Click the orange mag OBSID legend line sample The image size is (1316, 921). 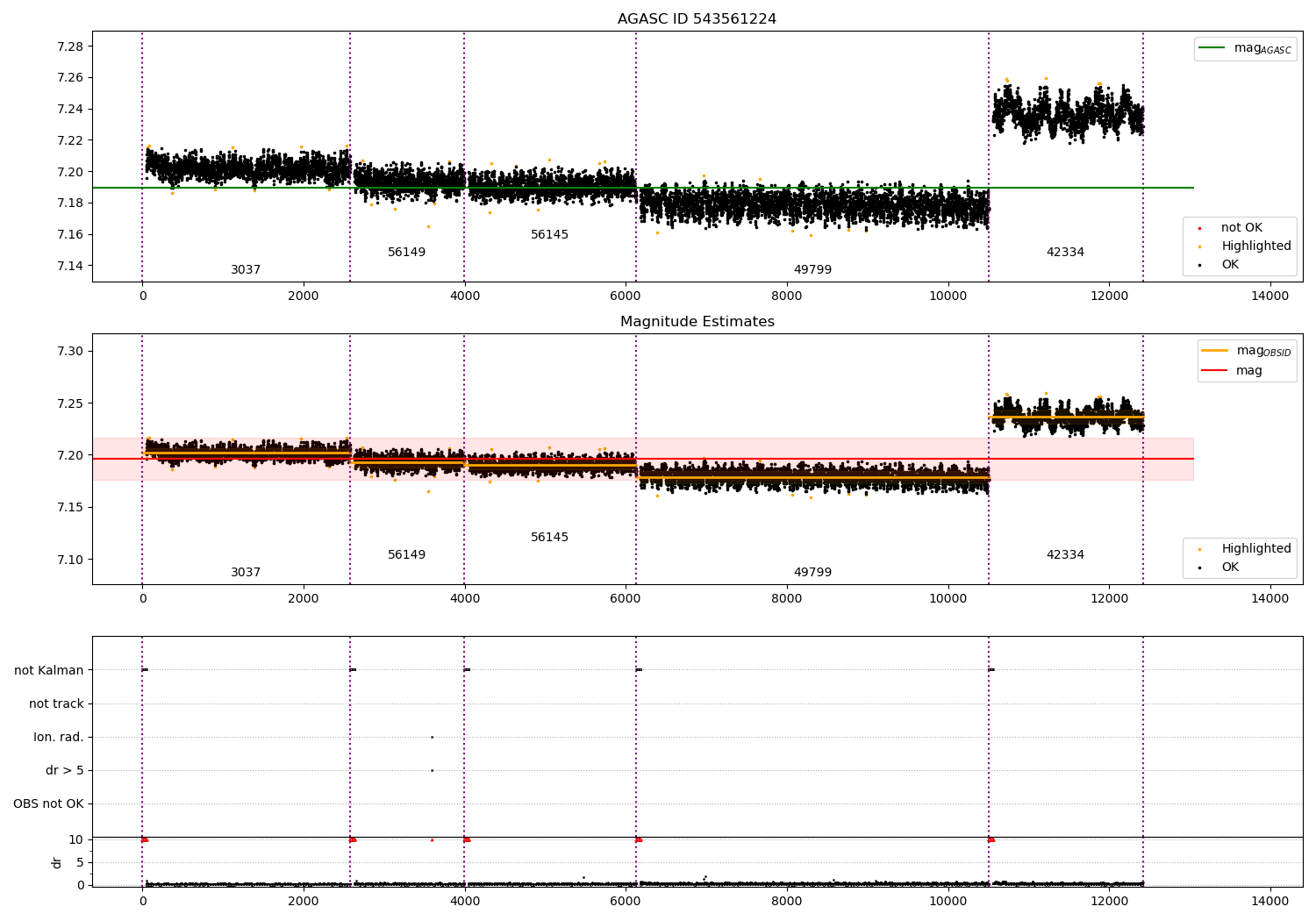pos(1215,351)
